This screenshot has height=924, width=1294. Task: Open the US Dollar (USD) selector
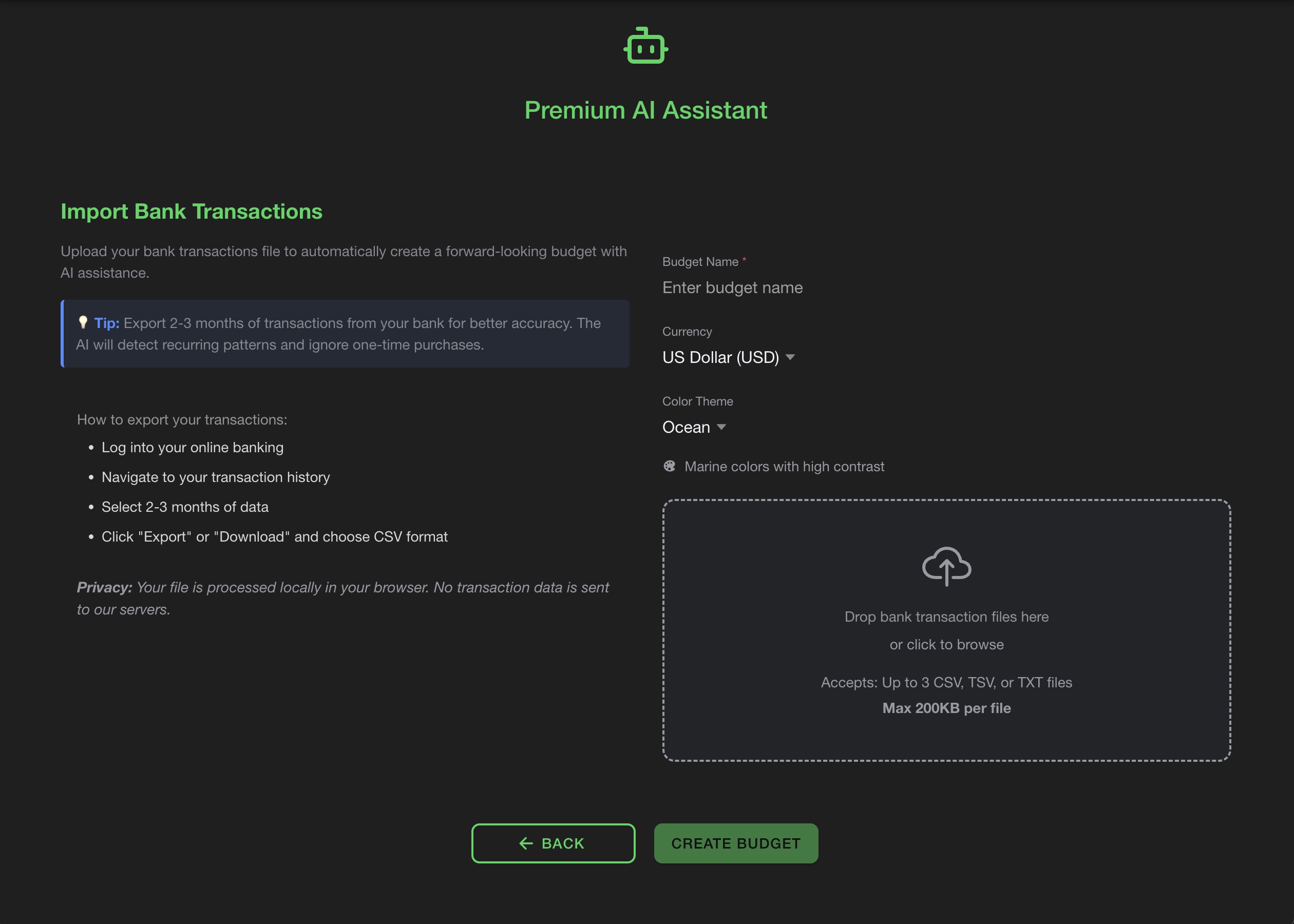click(x=720, y=357)
